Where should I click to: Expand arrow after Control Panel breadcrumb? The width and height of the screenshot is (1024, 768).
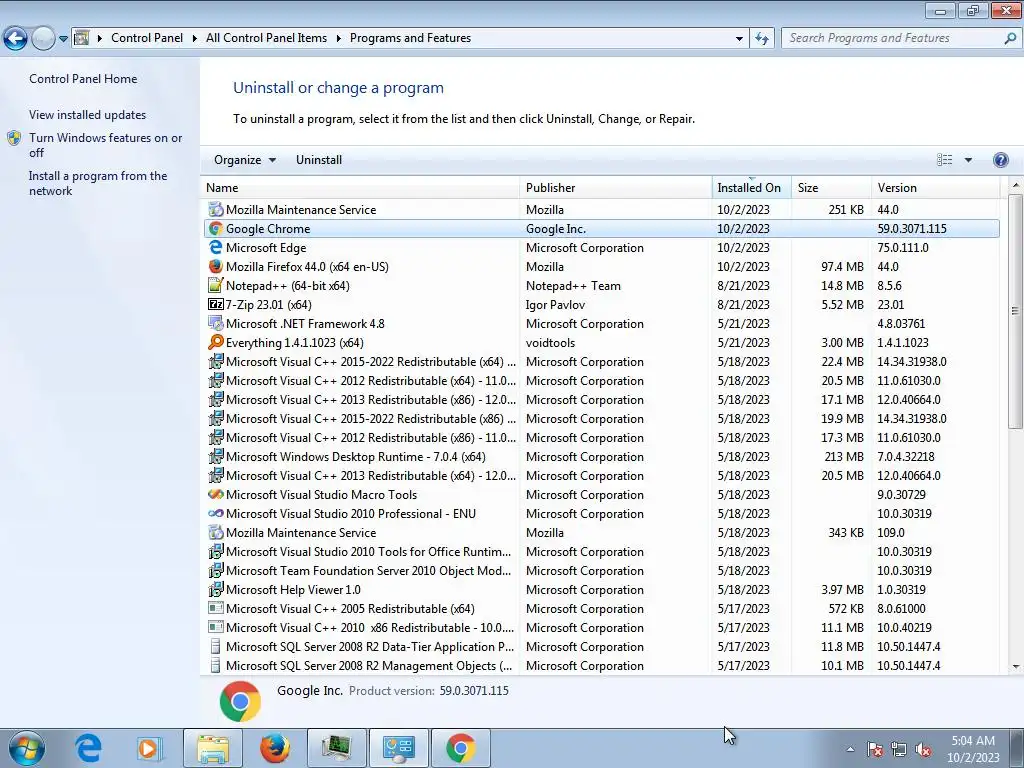(195, 39)
